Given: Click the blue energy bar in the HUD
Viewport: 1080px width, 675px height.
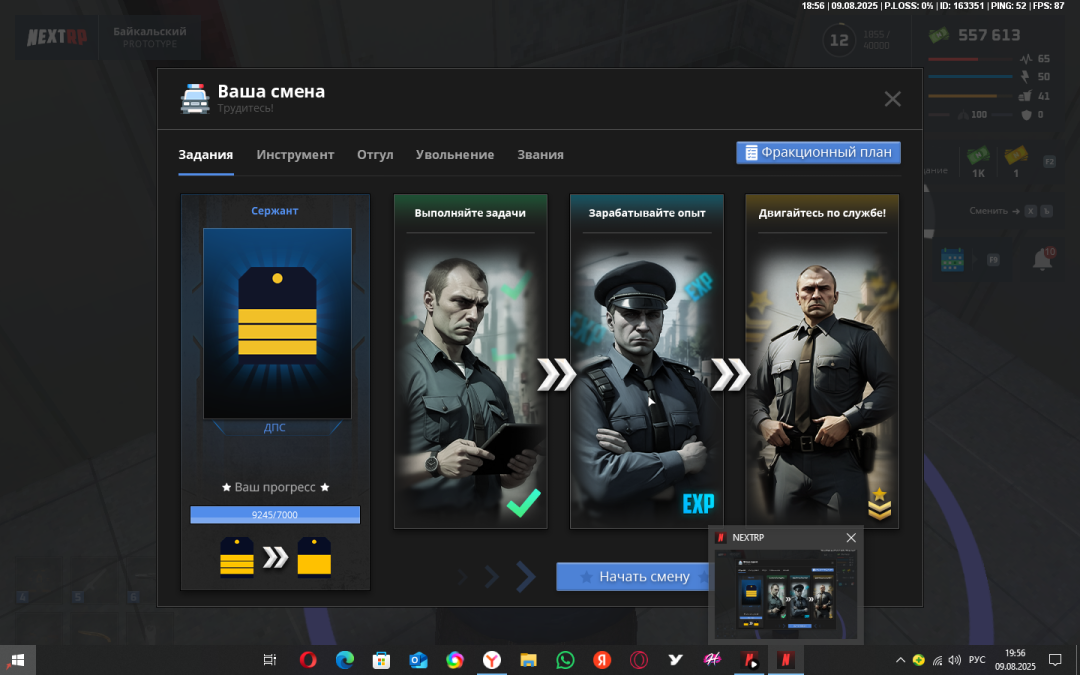Looking at the screenshot, I should (x=971, y=76).
